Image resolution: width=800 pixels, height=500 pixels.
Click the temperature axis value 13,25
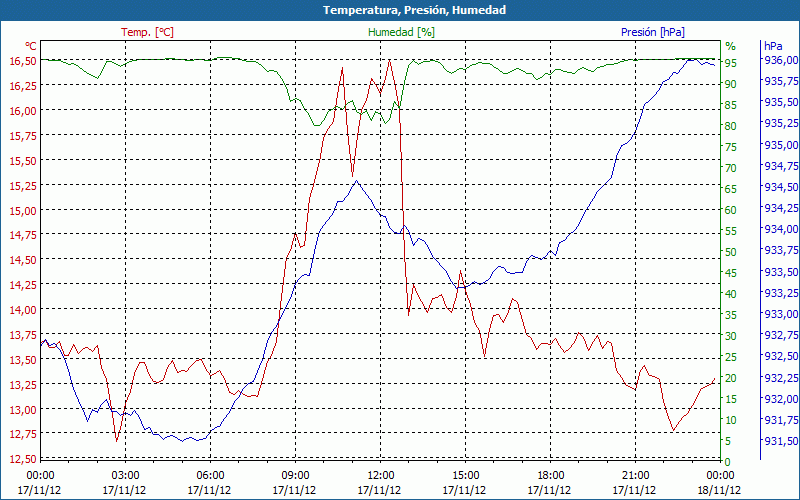(x=23, y=385)
